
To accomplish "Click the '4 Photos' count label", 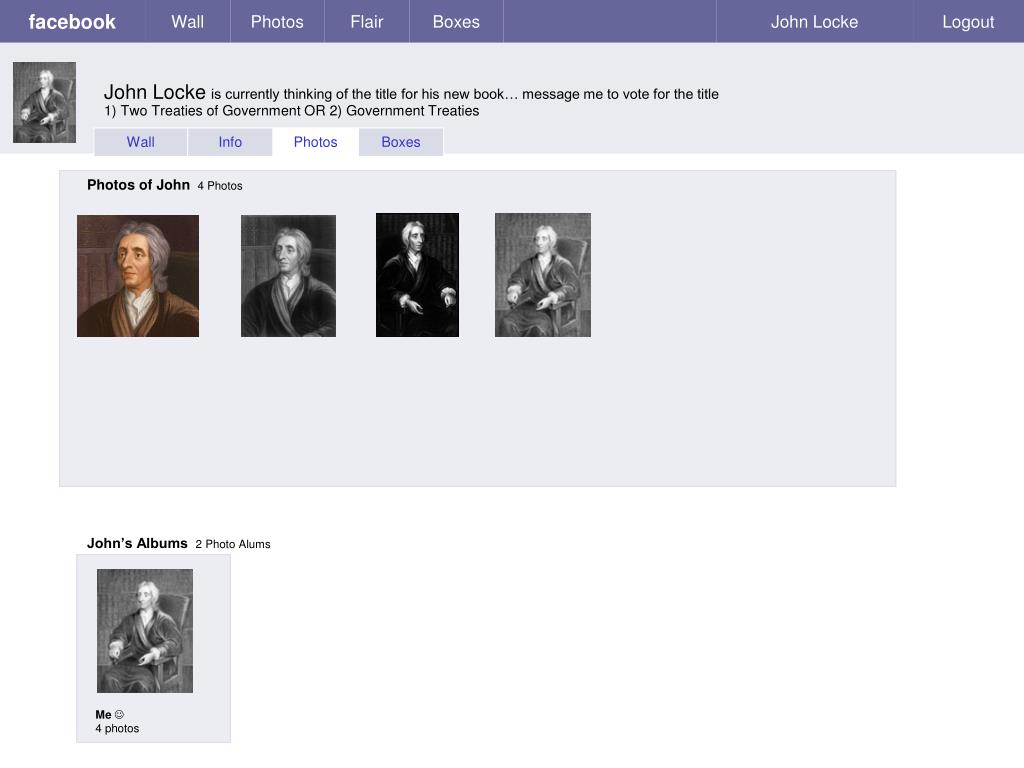I will point(220,186).
